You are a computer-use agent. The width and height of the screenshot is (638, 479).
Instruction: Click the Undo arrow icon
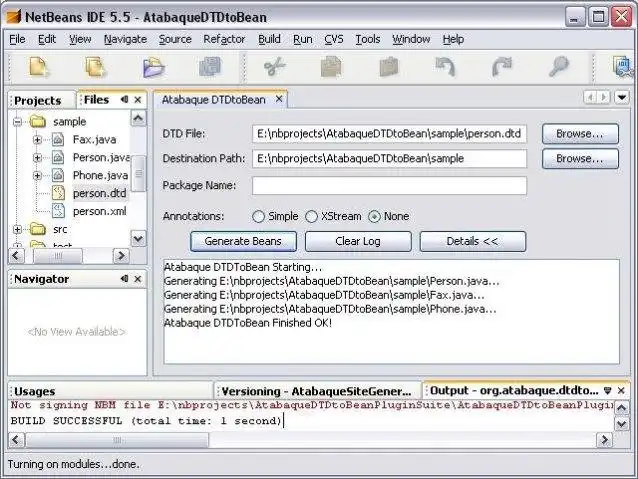(x=445, y=67)
